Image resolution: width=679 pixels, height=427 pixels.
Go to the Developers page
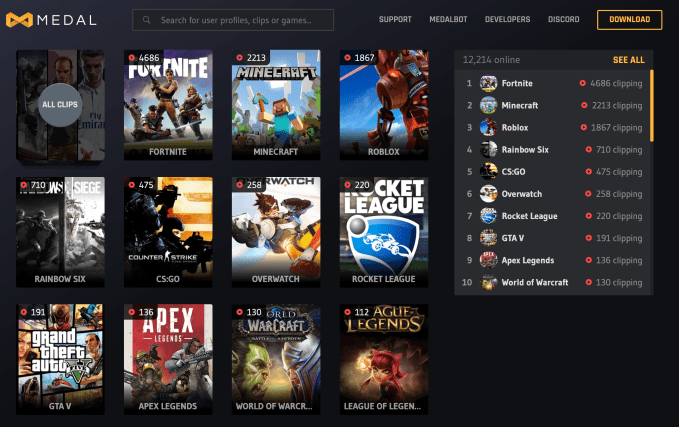(508, 19)
